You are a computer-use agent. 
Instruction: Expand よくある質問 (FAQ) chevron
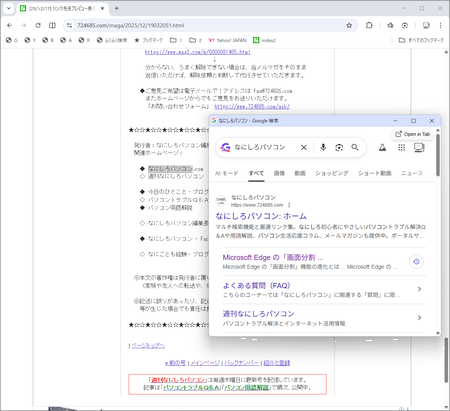[419, 289]
